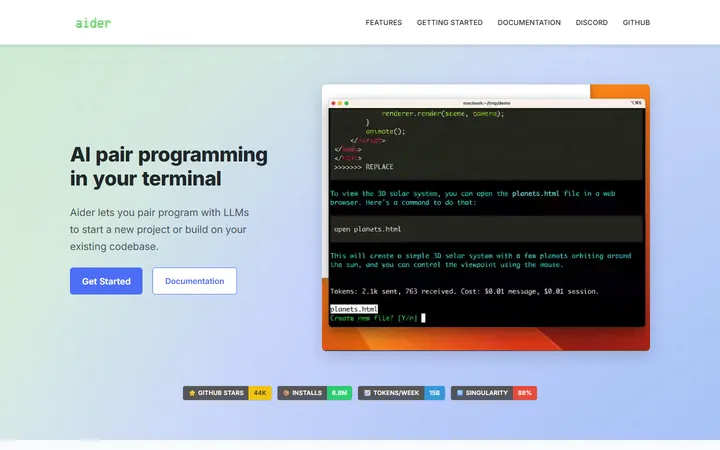
Task: Click the Installs package icon
Action: 286,393
